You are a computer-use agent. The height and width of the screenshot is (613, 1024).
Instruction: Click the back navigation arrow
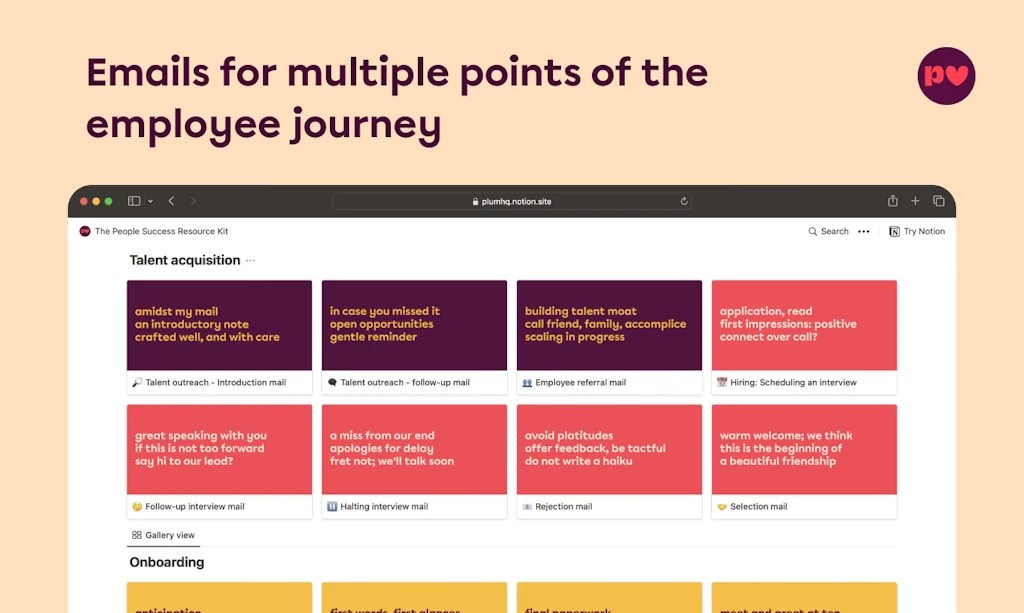tap(170, 200)
